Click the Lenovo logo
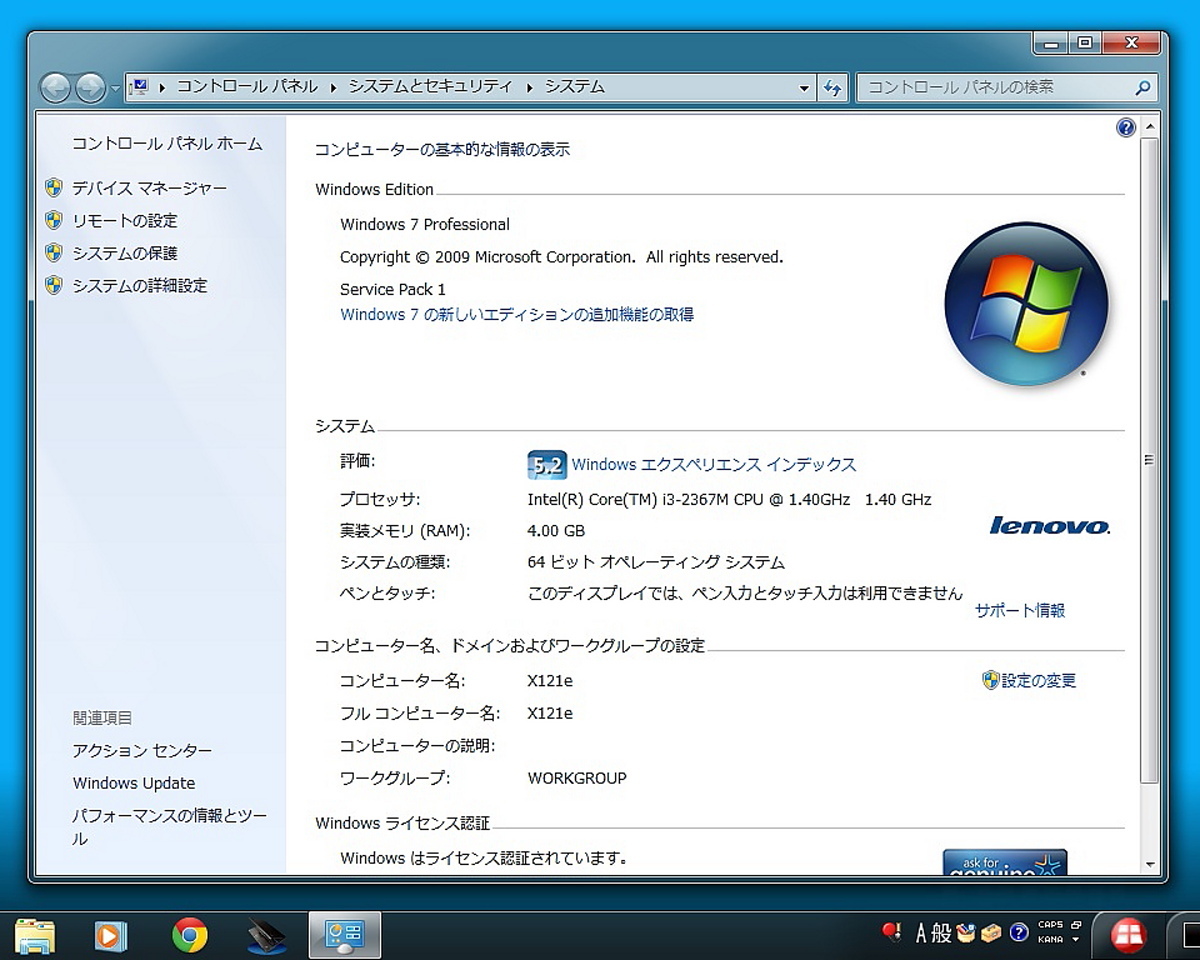1200x960 pixels. [1050, 525]
